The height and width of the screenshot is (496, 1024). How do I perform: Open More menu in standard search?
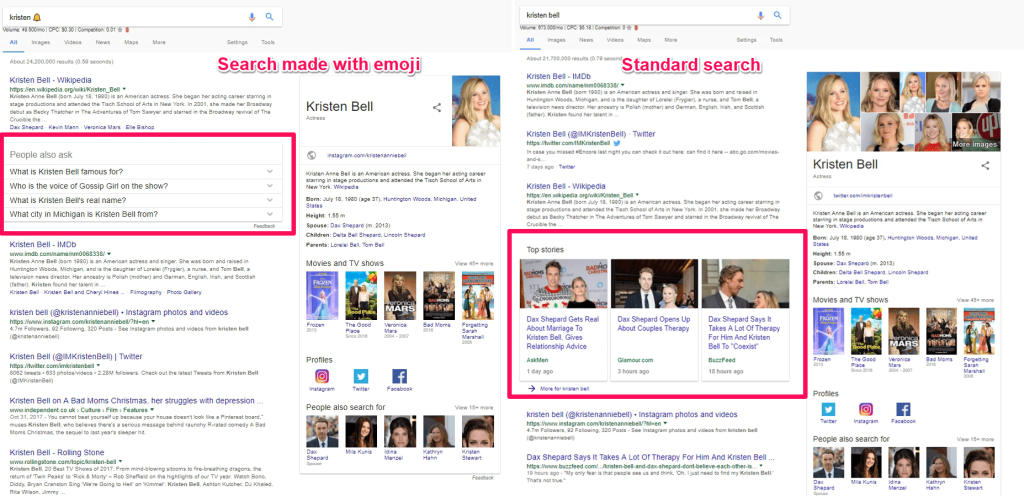[671, 40]
